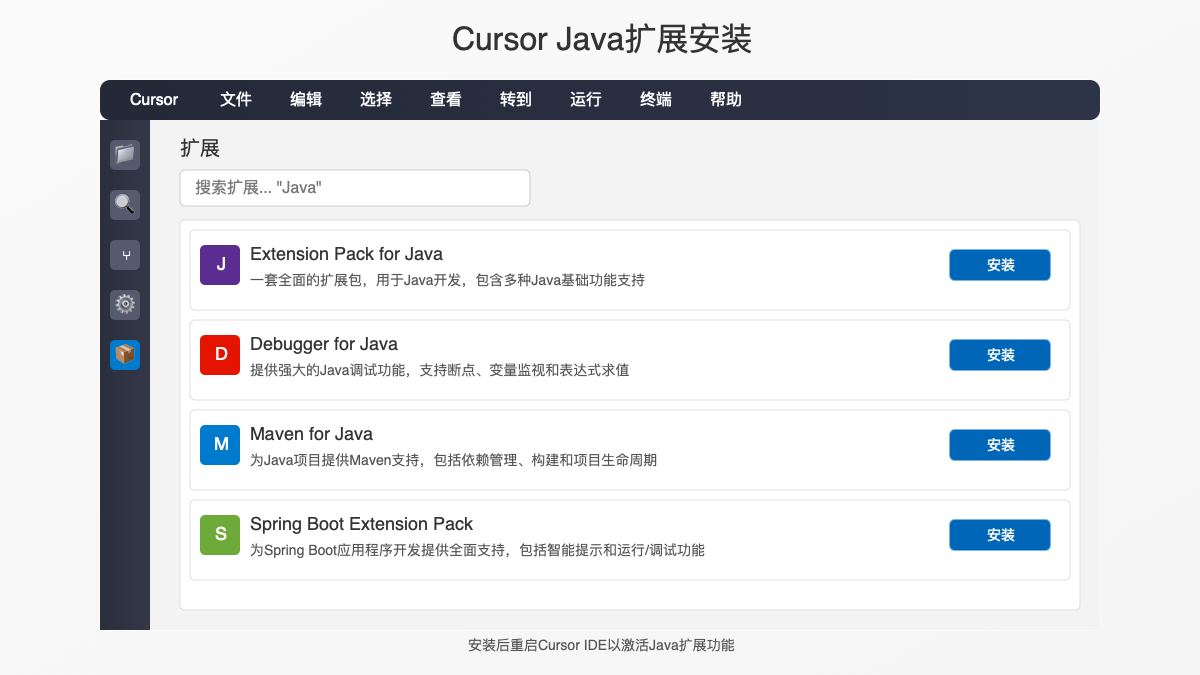Screen dimensions: 1200x675
Task: Open the 运行 menu
Action: pos(586,100)
